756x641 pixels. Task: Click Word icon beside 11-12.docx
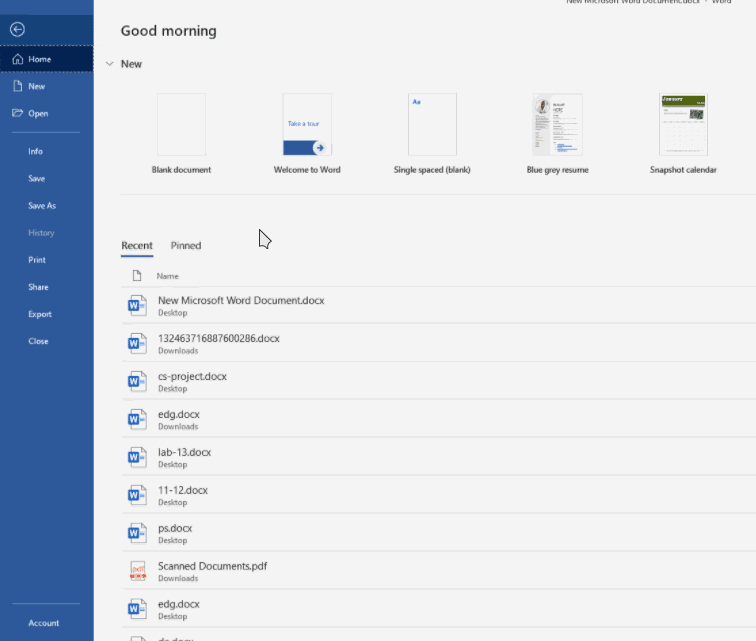pyautogui.click(x=137, y=495)
